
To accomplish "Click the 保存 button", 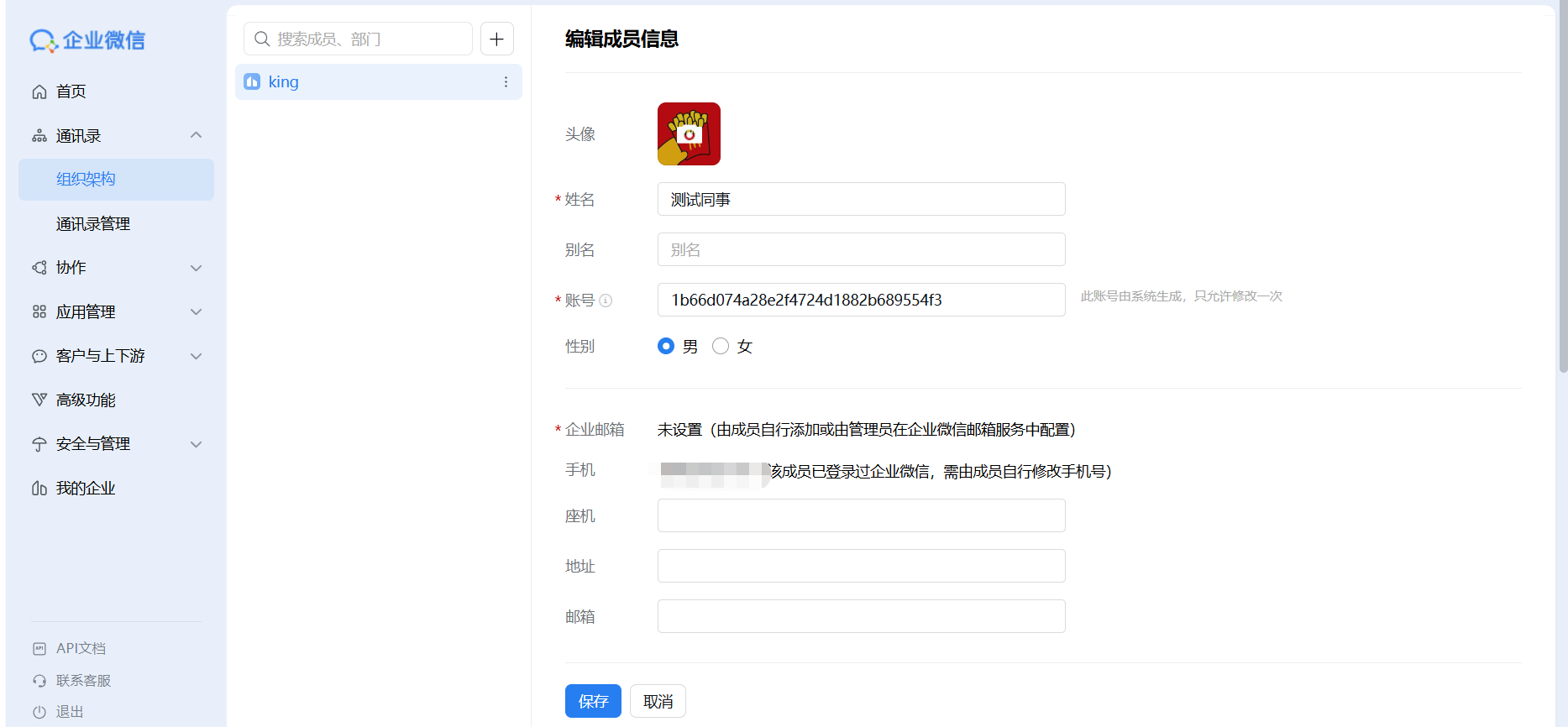I will tap(593, 701).
